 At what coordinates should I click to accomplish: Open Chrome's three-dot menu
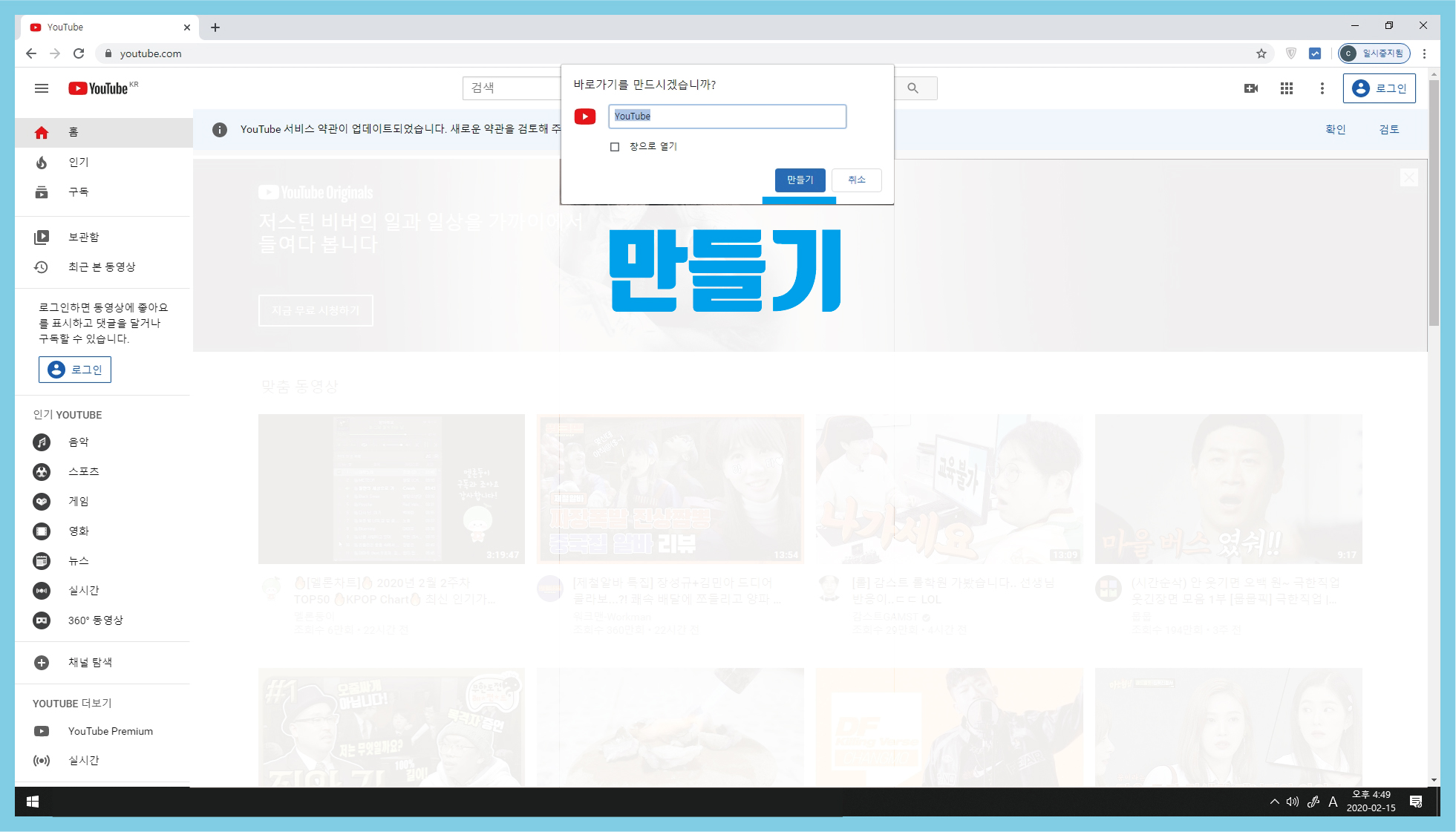pos(1424,53)
